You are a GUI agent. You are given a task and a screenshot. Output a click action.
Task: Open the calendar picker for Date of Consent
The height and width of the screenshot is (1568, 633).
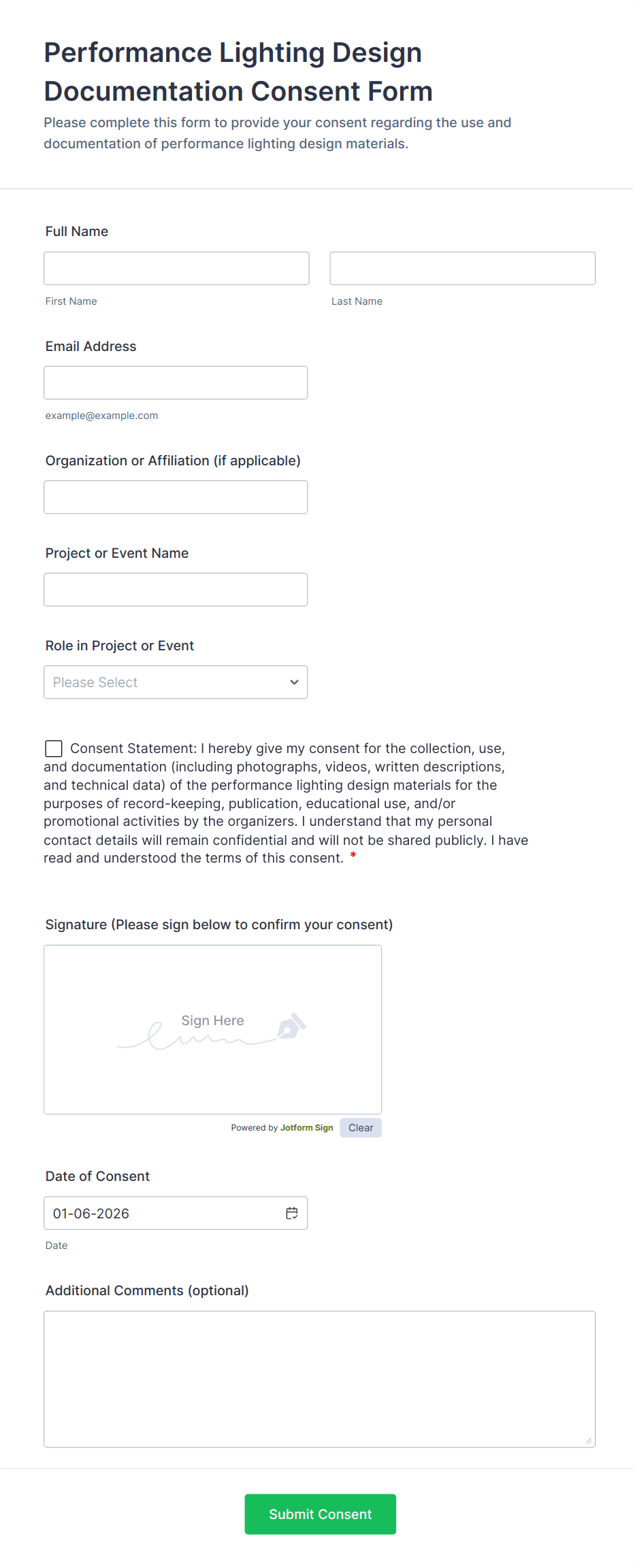291,1213
